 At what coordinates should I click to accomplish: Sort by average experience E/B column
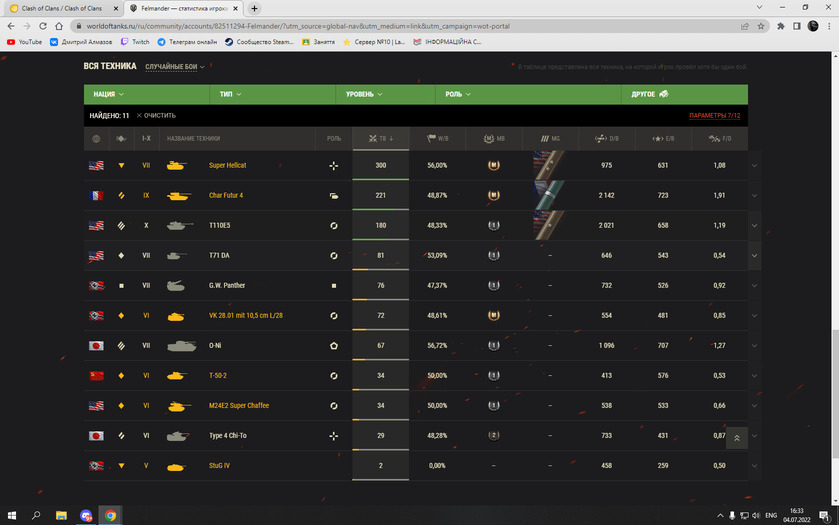663,139
